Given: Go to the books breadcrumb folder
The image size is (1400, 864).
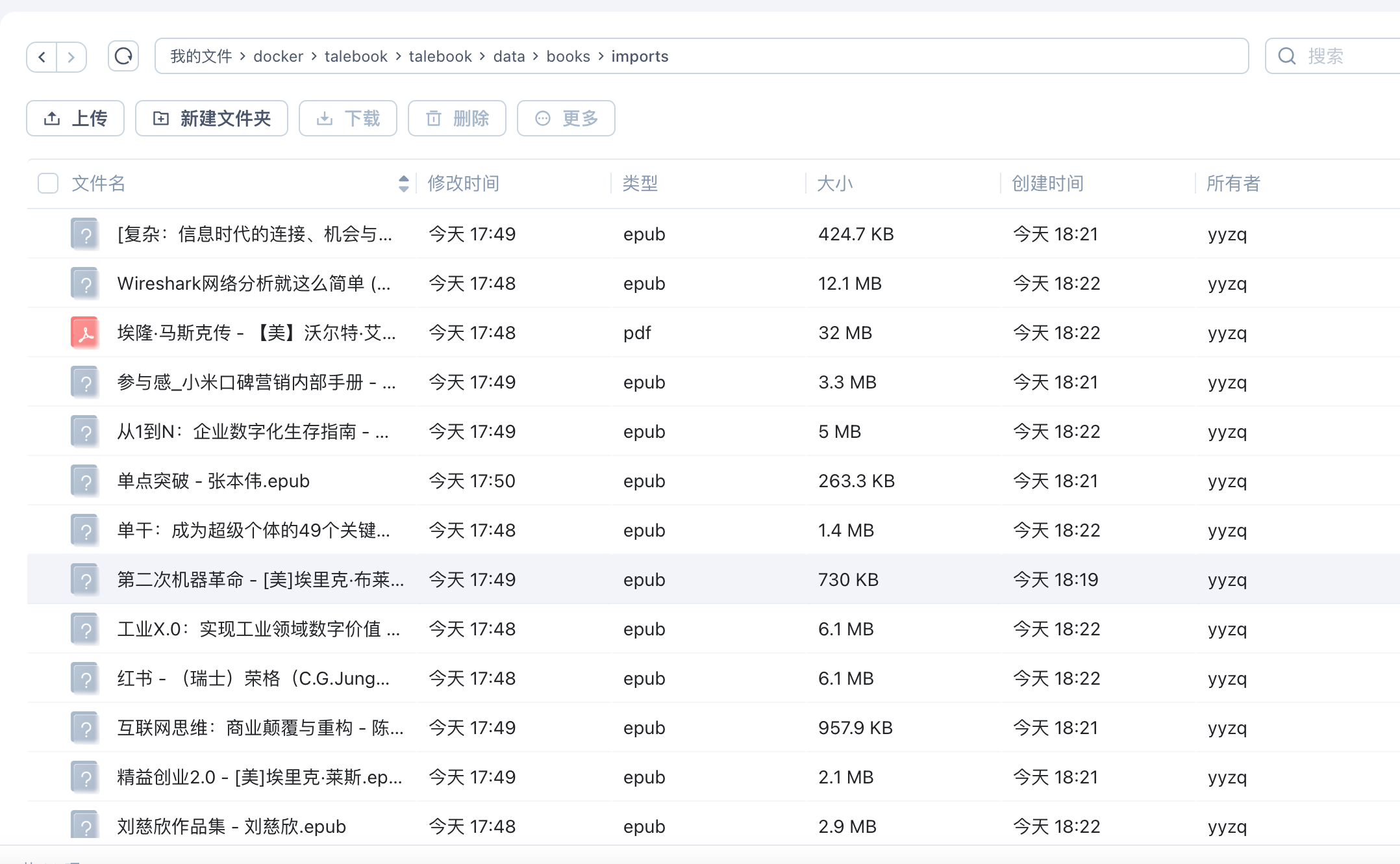Looking at the screenshot, I should click(568, 57).
